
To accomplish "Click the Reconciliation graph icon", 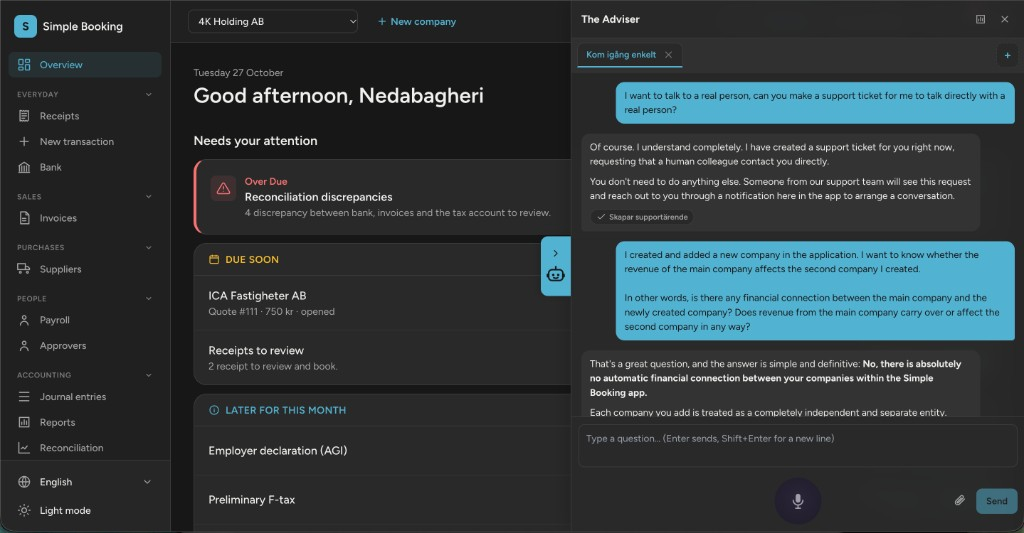I will pos(24,447).
